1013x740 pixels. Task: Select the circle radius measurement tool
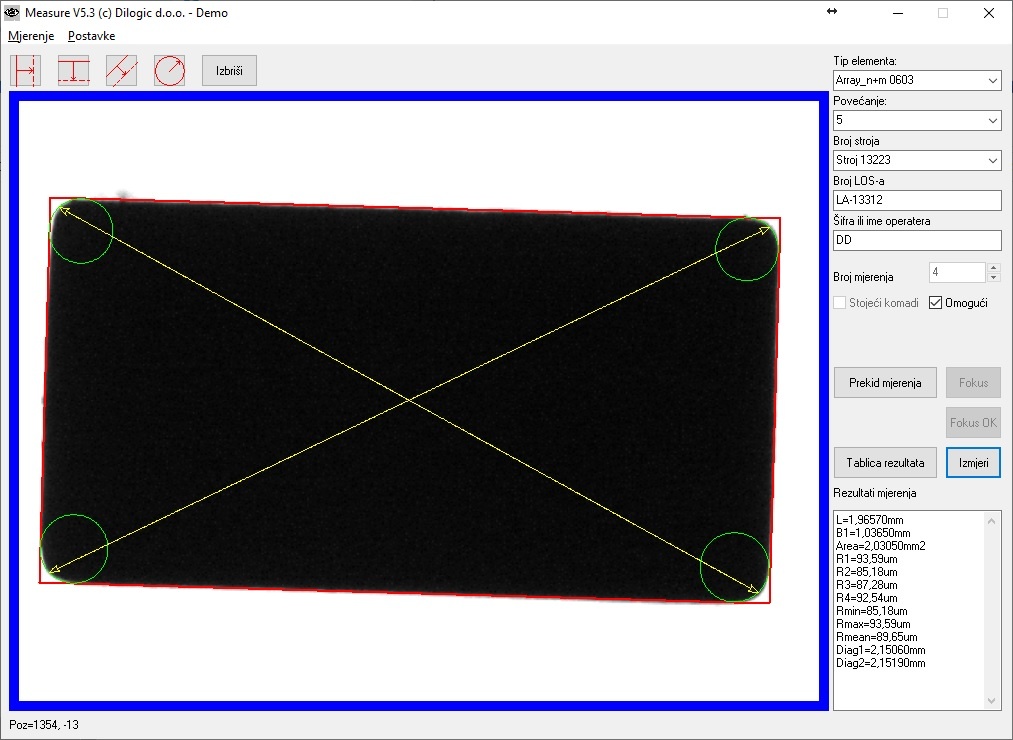pyautogui.click(x=169, y=70)
